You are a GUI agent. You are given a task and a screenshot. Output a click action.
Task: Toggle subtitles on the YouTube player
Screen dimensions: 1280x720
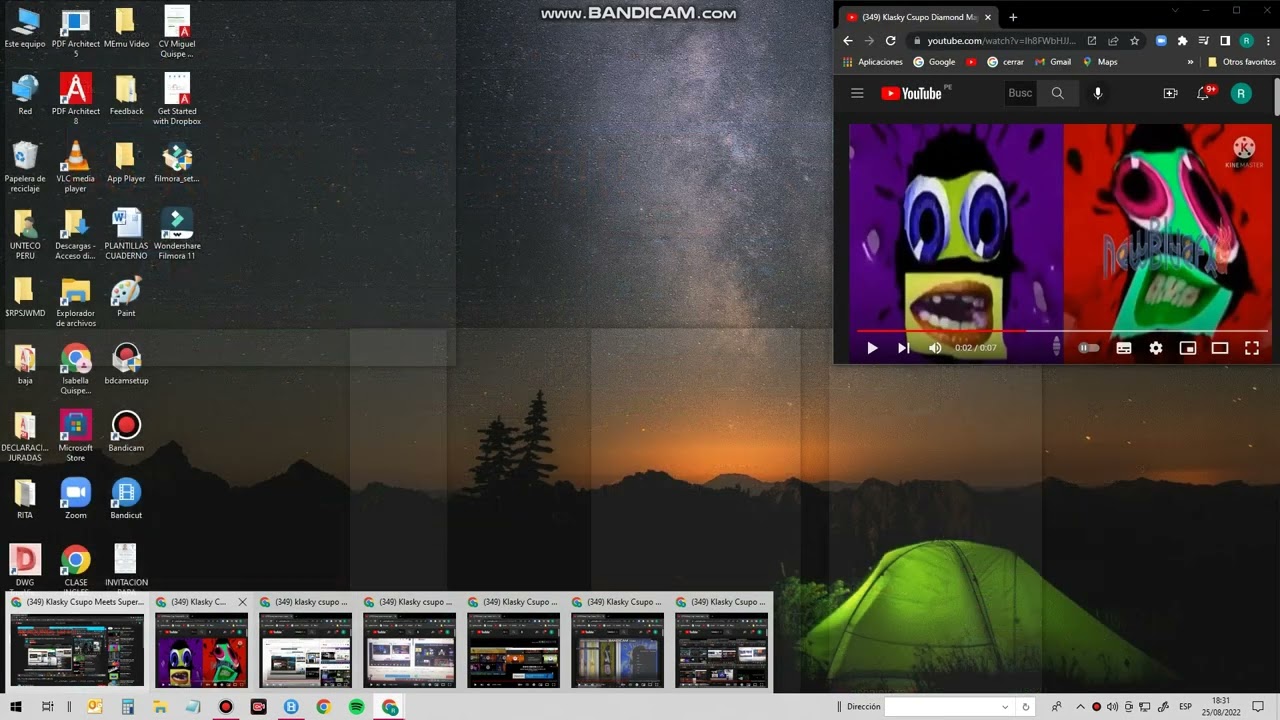1124,348
